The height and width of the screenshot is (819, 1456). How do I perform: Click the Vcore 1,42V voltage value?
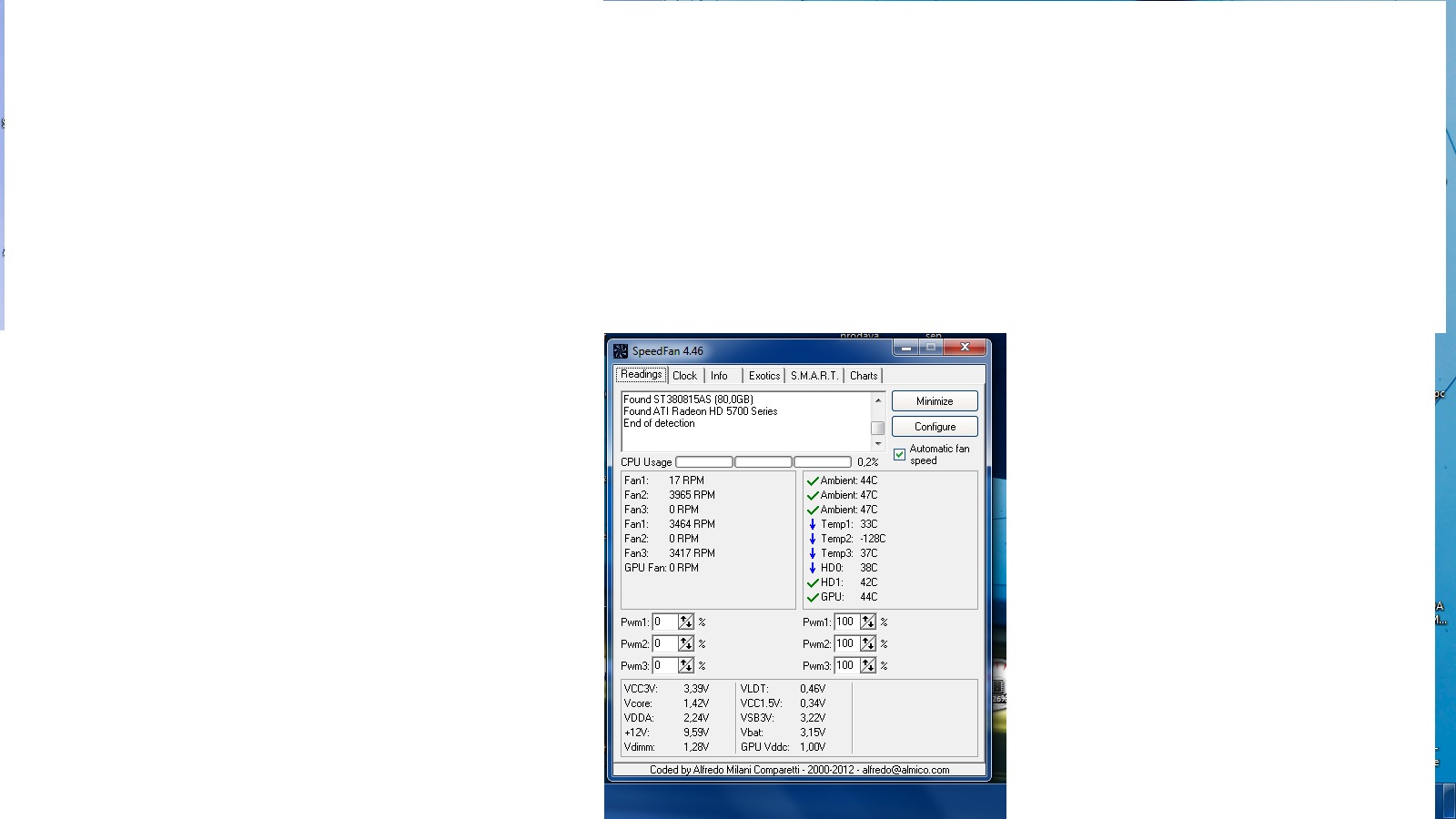tap(696, 703)
